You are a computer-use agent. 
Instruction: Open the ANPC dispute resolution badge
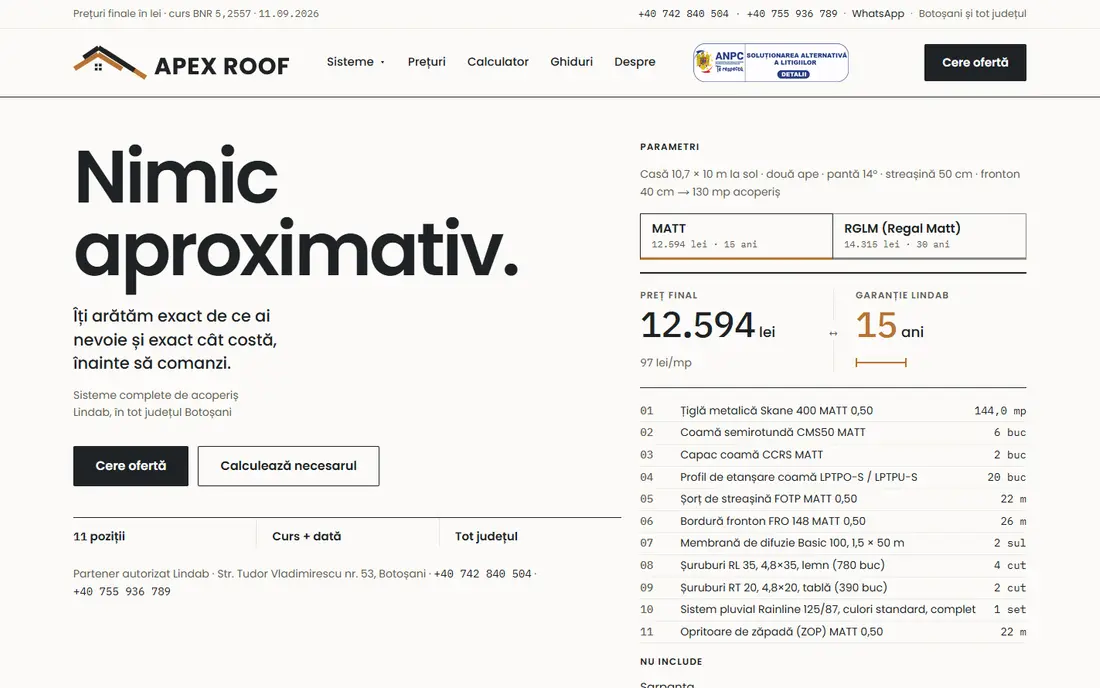coord(770,62)
